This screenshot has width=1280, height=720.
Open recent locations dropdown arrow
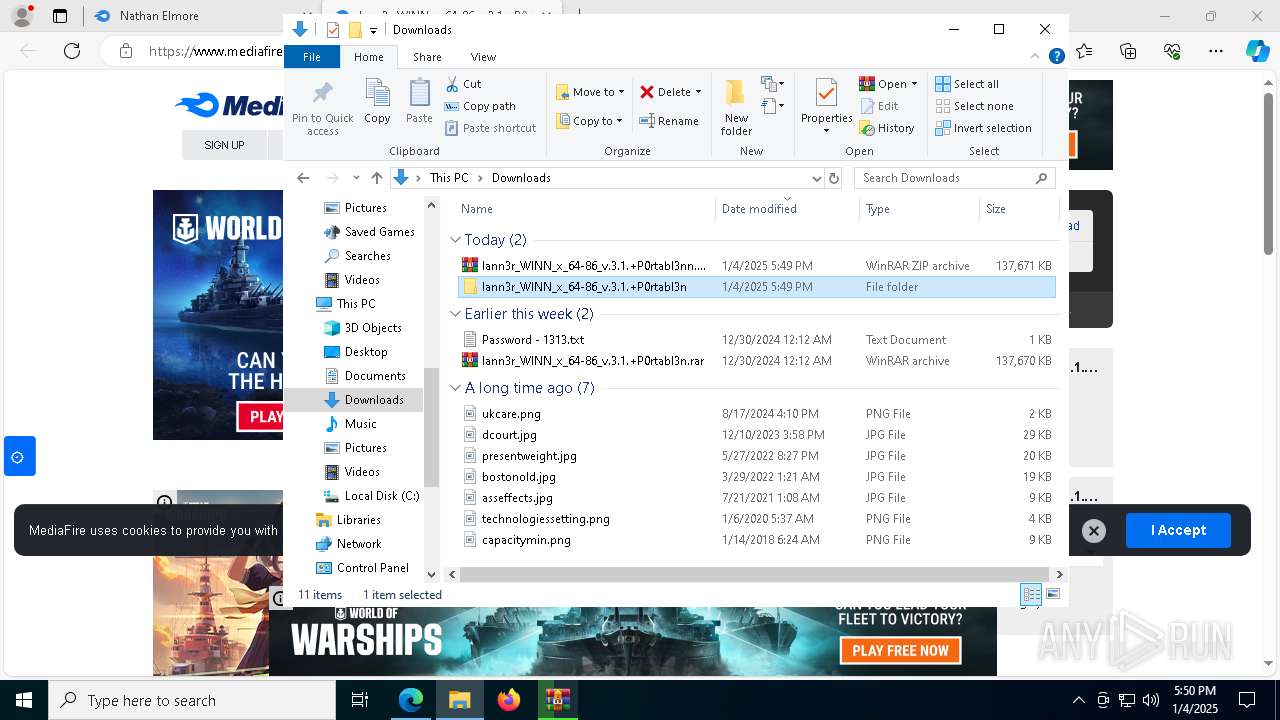pyautogui.click(x=356, y=178)
